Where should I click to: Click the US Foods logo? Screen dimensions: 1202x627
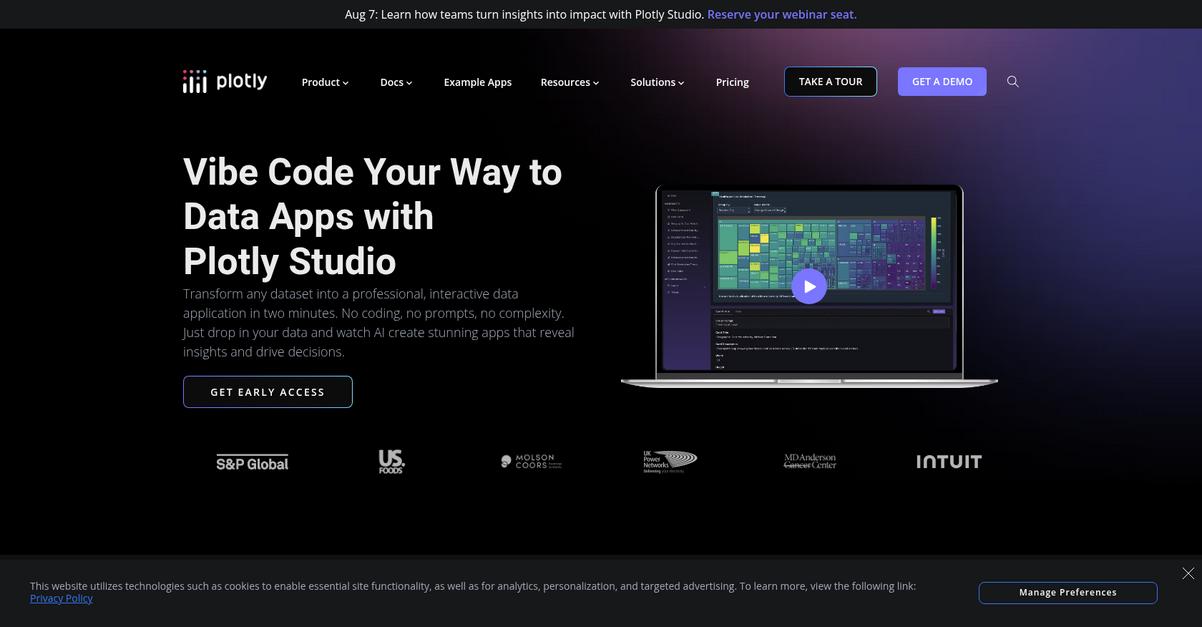pyautogui.click(x=392, y=461)
